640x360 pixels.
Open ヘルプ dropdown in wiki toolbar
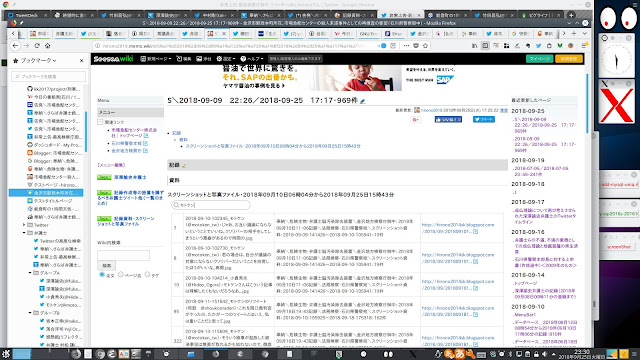pos(251,59)
